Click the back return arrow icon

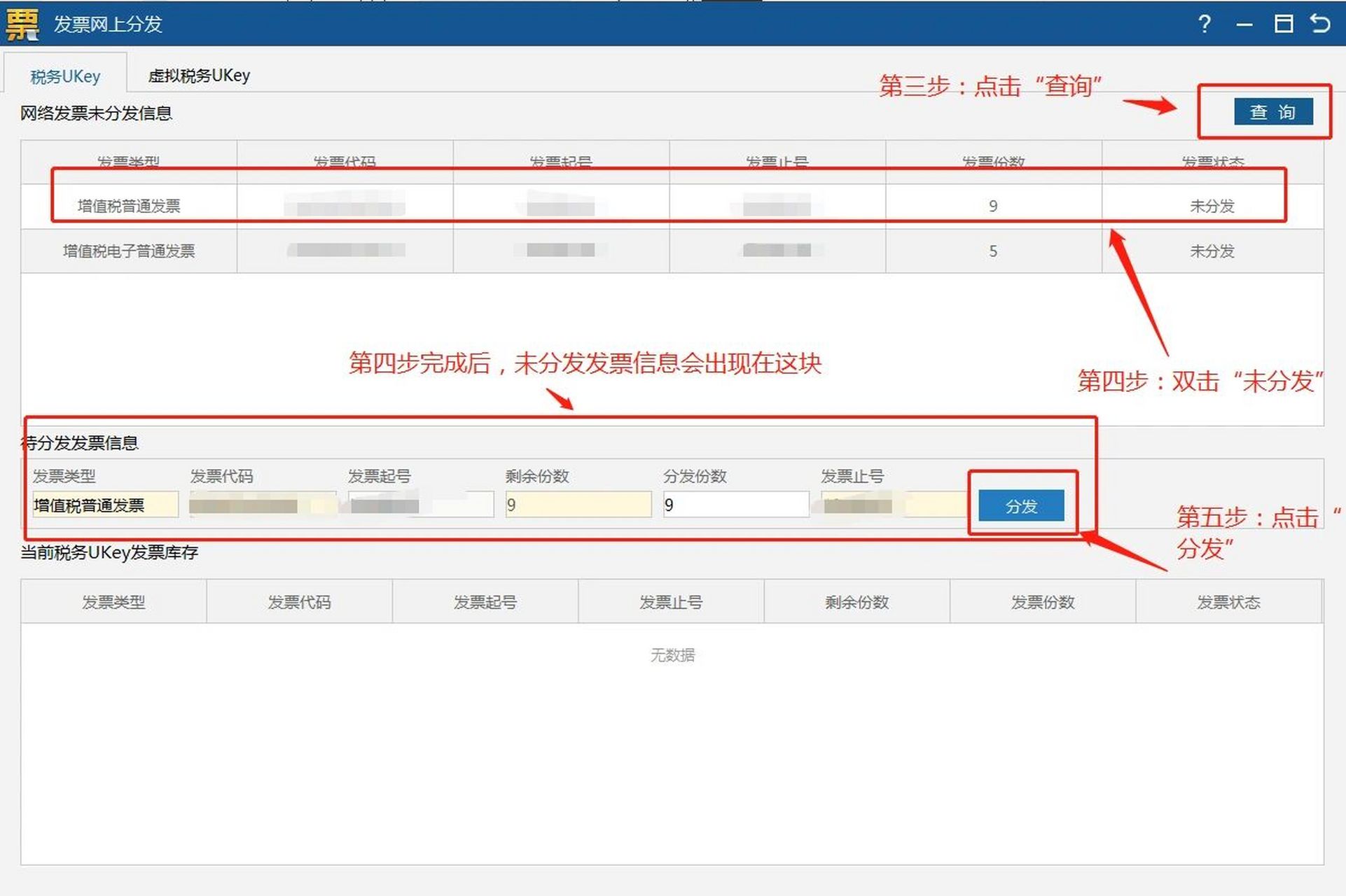pos(1320,24)
